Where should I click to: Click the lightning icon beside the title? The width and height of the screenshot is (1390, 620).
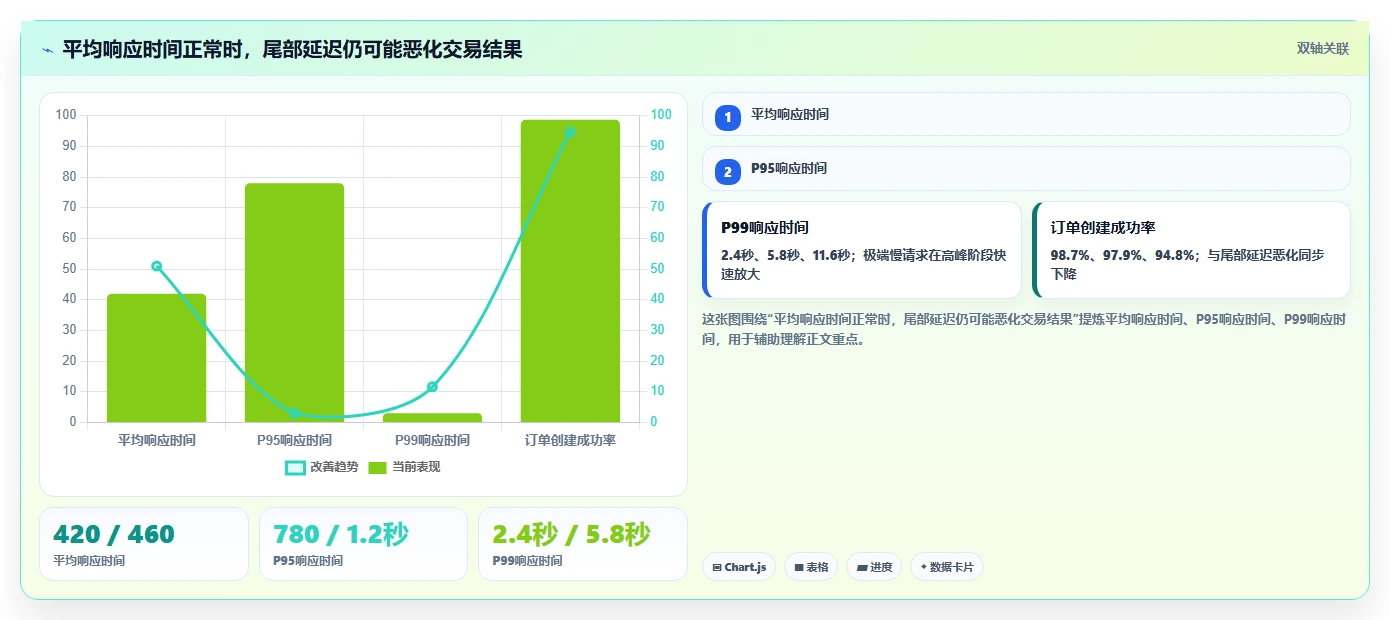47,50
